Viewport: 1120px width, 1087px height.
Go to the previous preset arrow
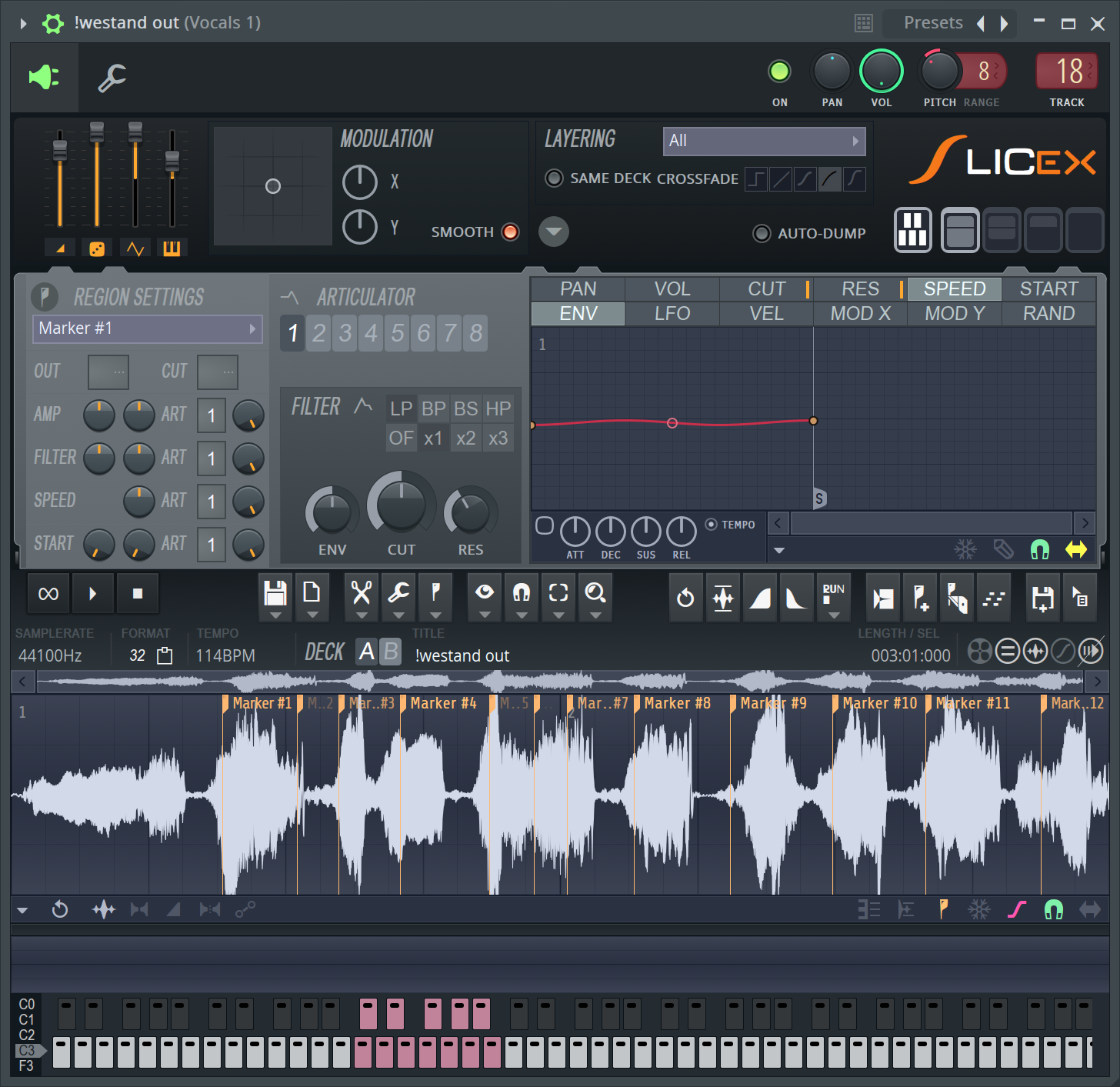pos(981,24)
